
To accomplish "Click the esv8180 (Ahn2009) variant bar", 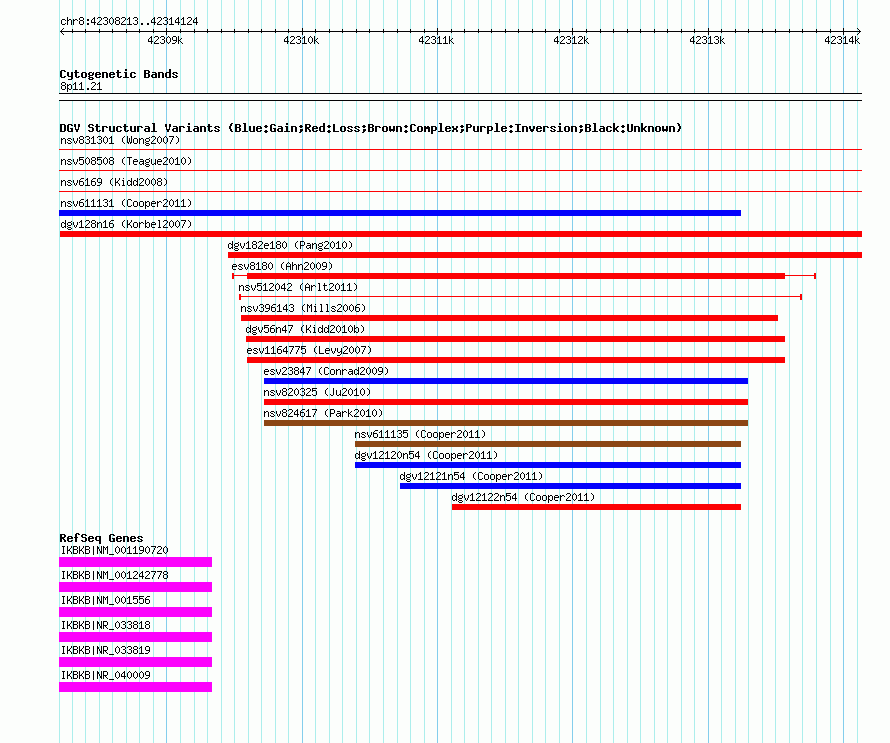I will 524,276.
